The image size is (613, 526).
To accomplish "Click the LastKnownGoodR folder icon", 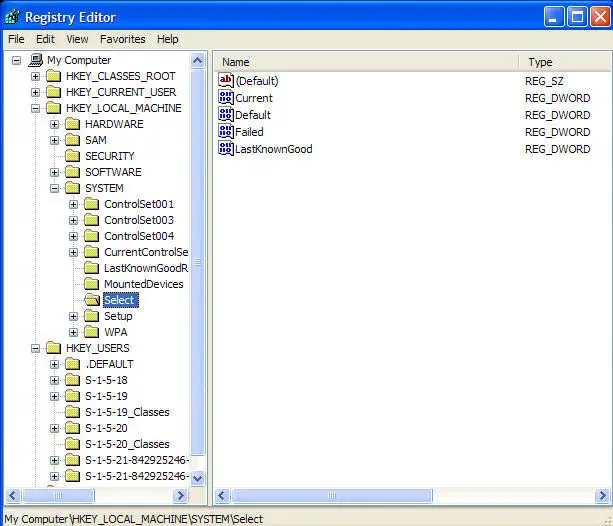I will (x=91, y=268).
